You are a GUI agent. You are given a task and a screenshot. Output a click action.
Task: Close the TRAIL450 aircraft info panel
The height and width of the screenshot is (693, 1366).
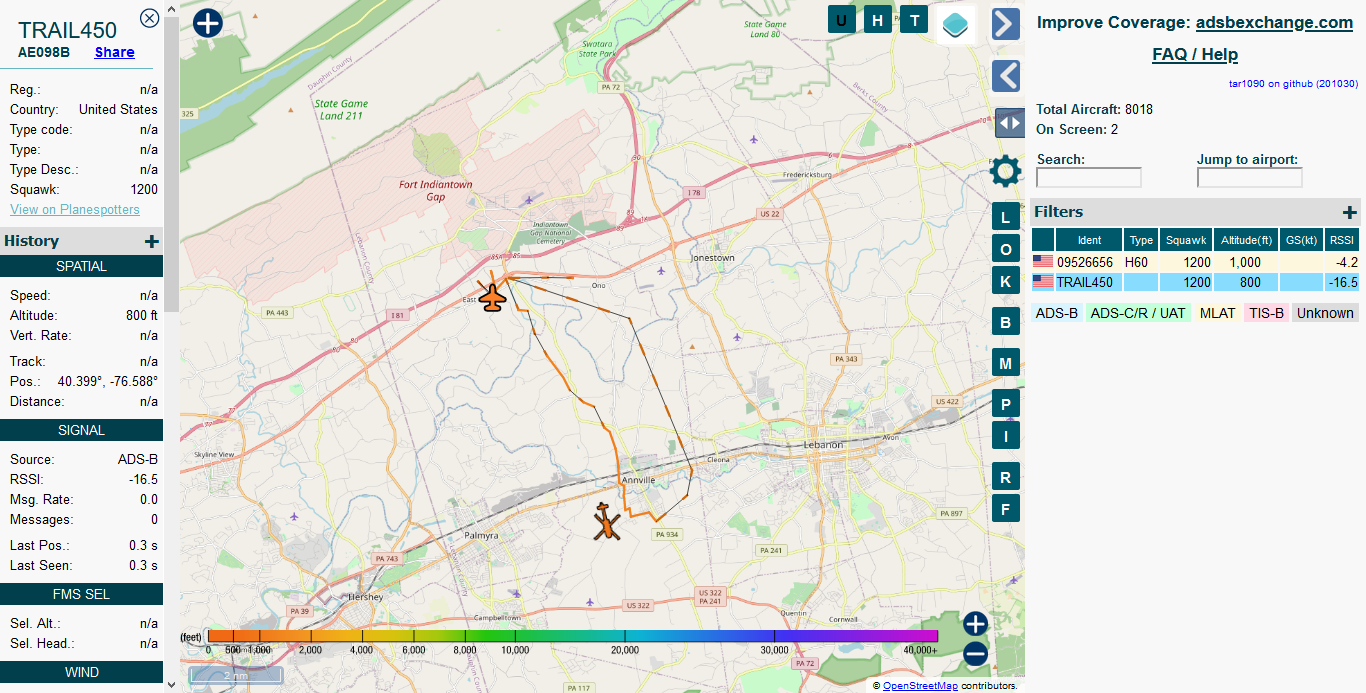click(x=149, y=18)
